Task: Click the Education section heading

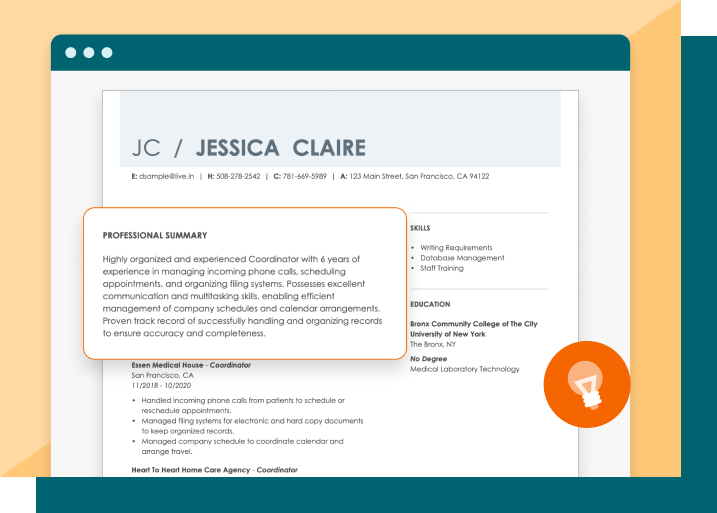Action: click(x=430, y=304)
